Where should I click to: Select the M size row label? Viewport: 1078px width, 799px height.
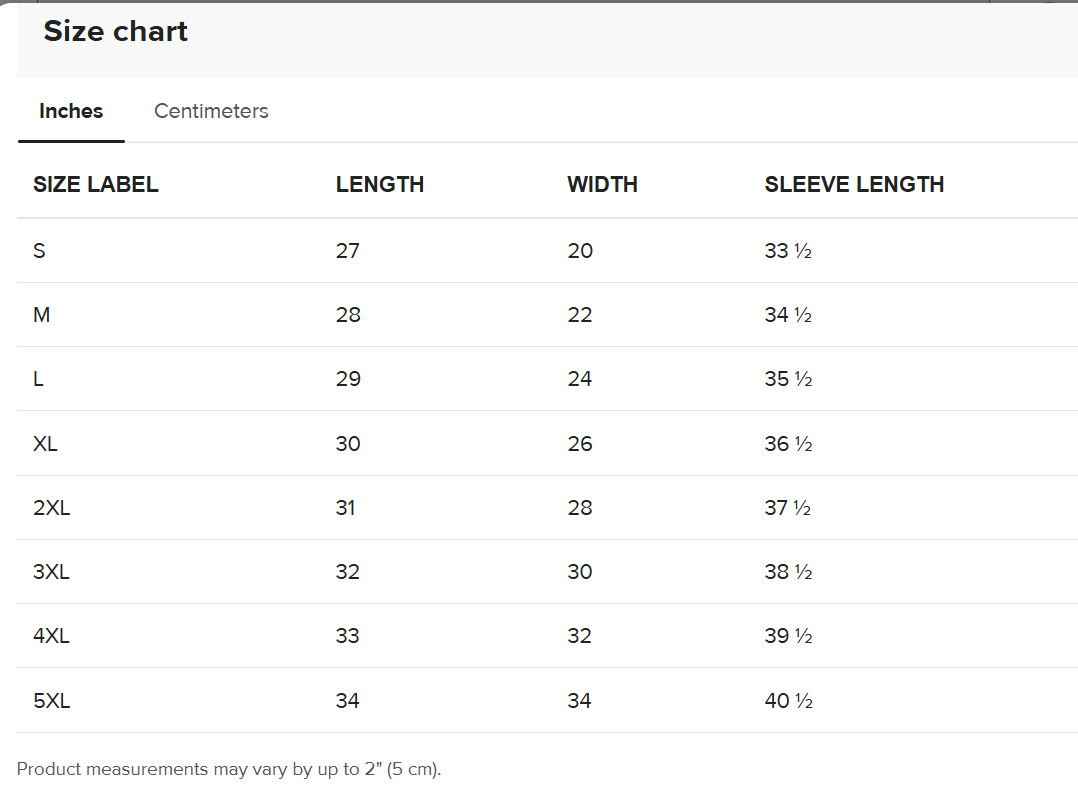pos(41,315)
